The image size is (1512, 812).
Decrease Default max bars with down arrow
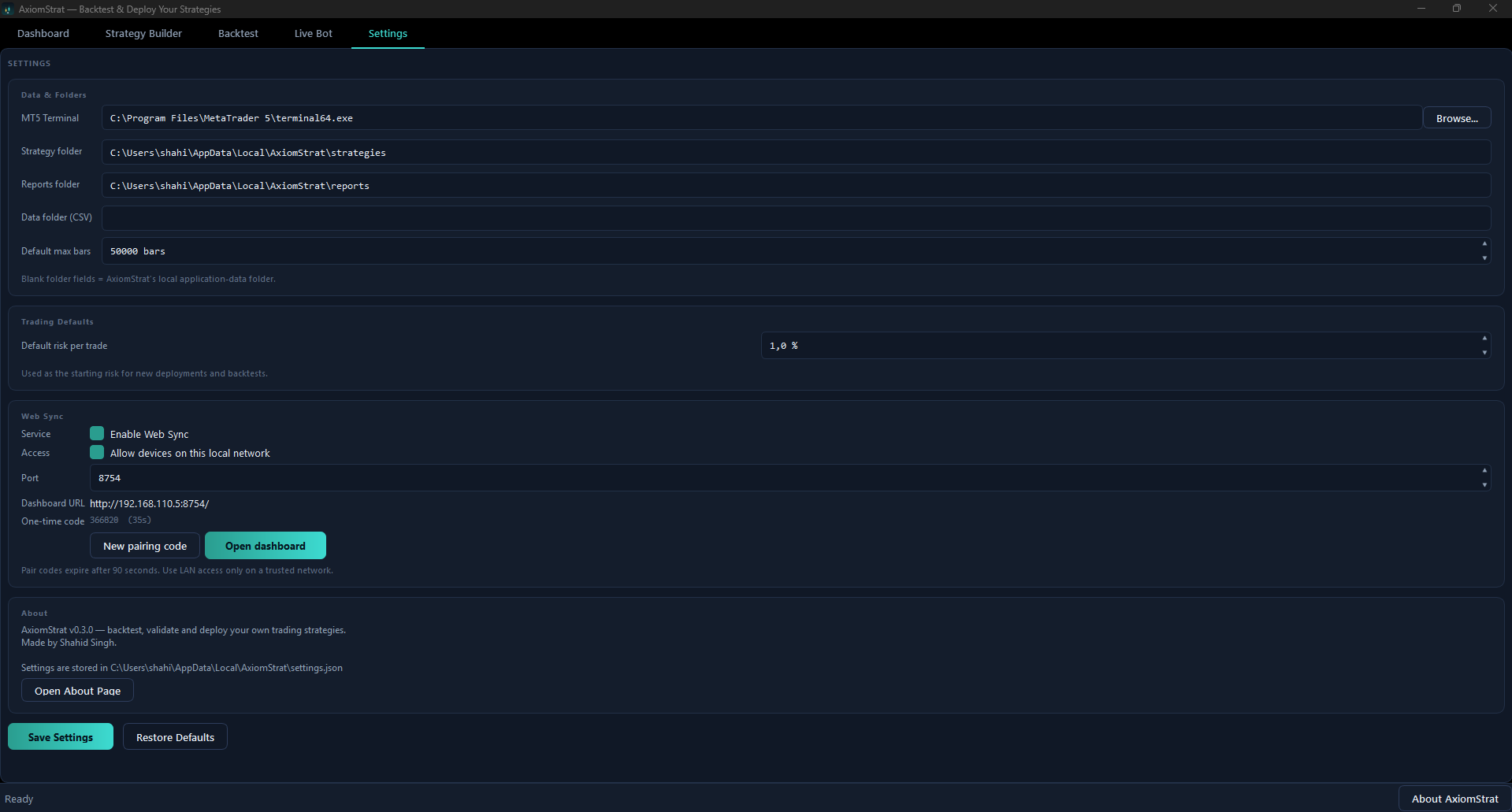(x=1484, y=258)
